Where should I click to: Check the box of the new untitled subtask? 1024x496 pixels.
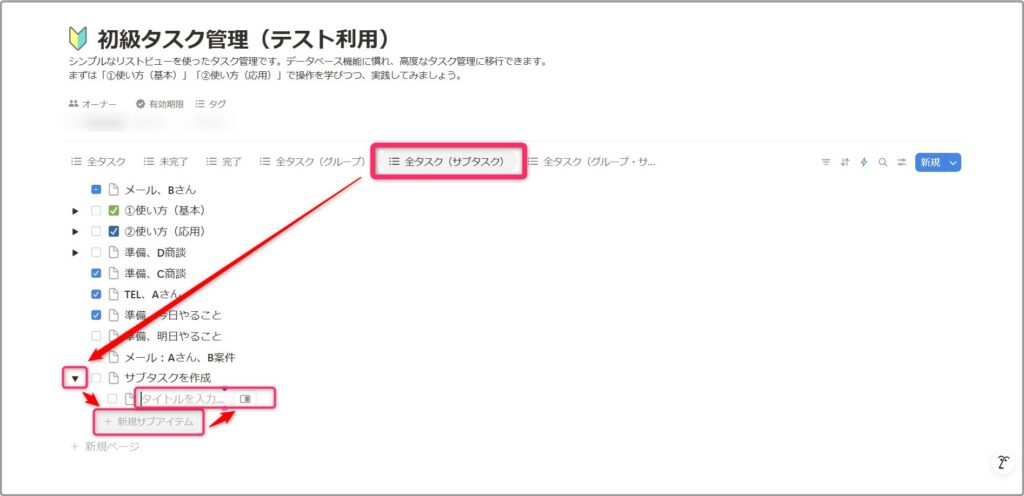(113, 399)
